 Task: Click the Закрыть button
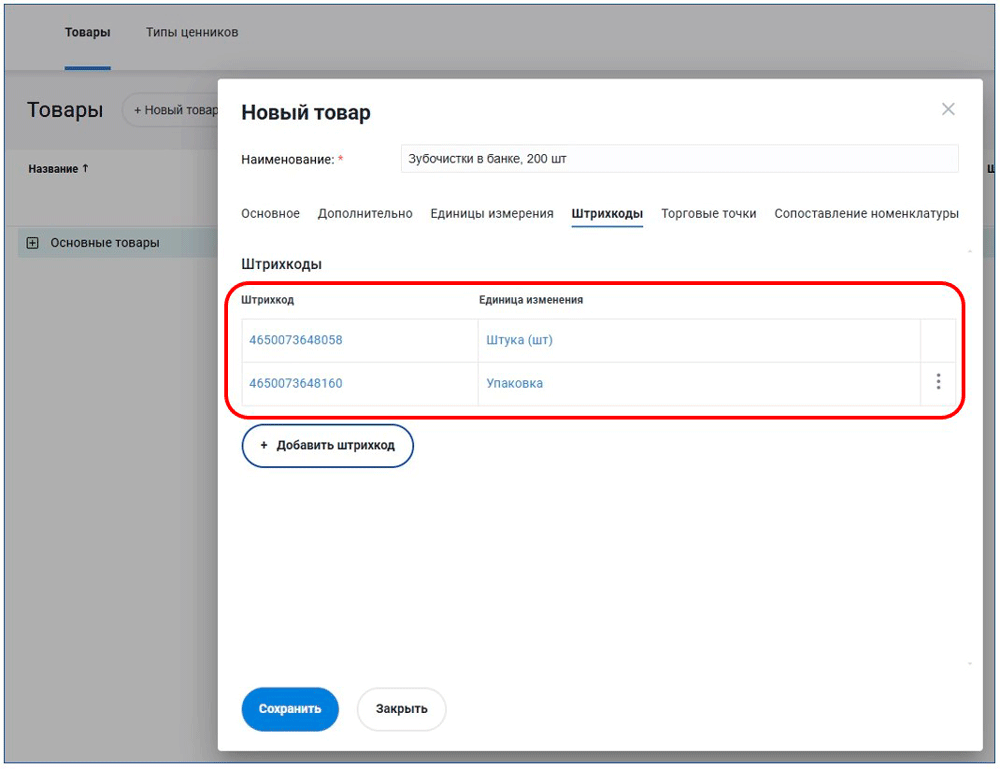(401, 709)
